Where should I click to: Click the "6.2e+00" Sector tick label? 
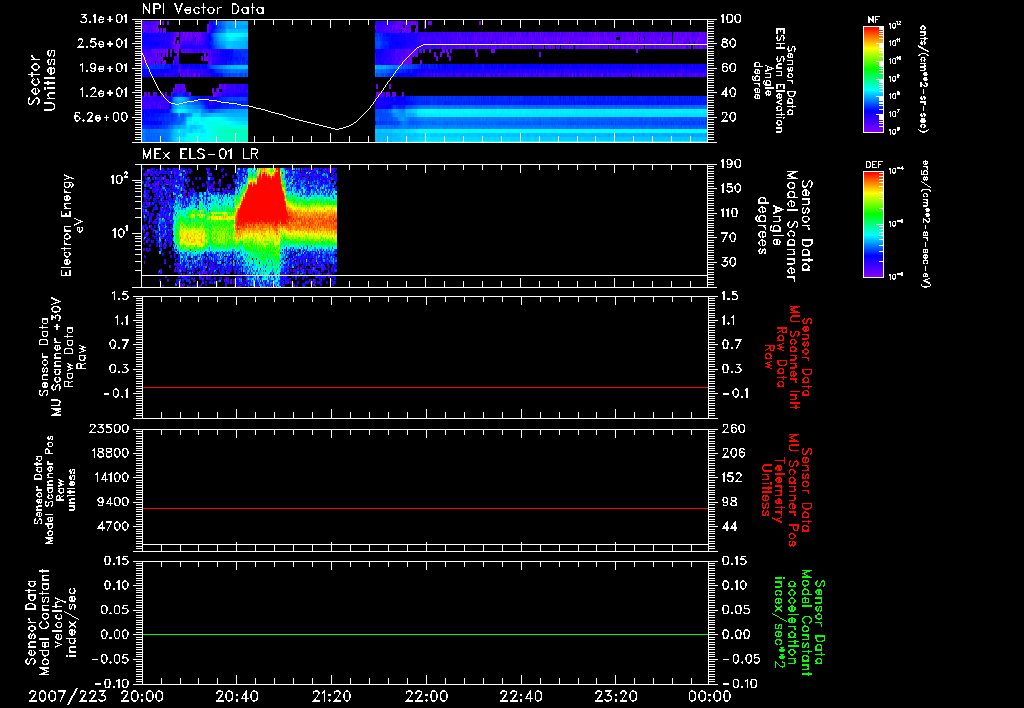tap(103, 117)
